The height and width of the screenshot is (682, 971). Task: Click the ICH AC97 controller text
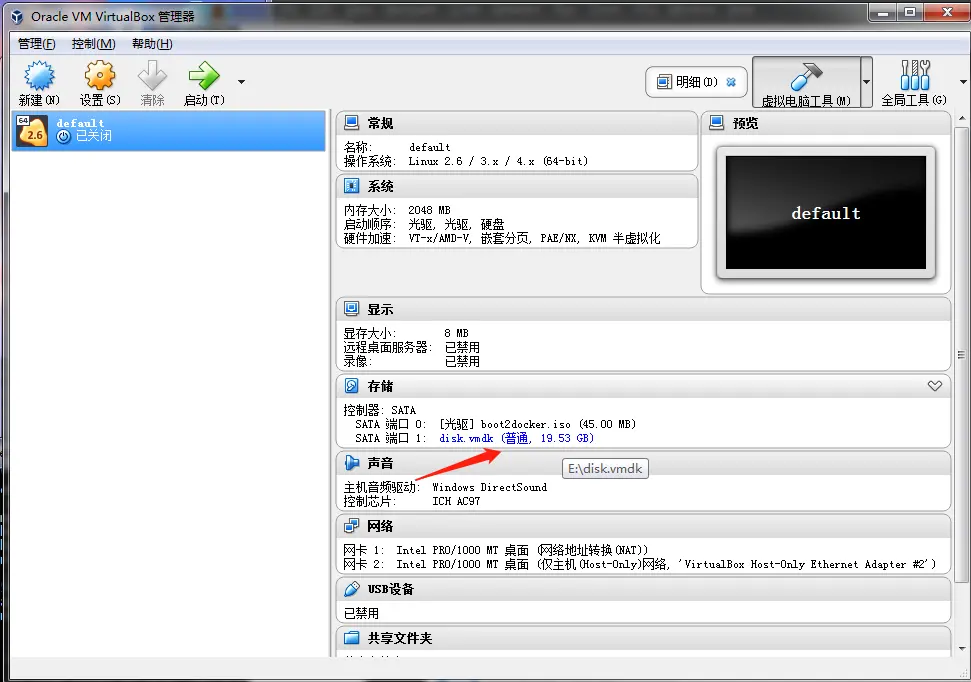(x=456, y=501)
